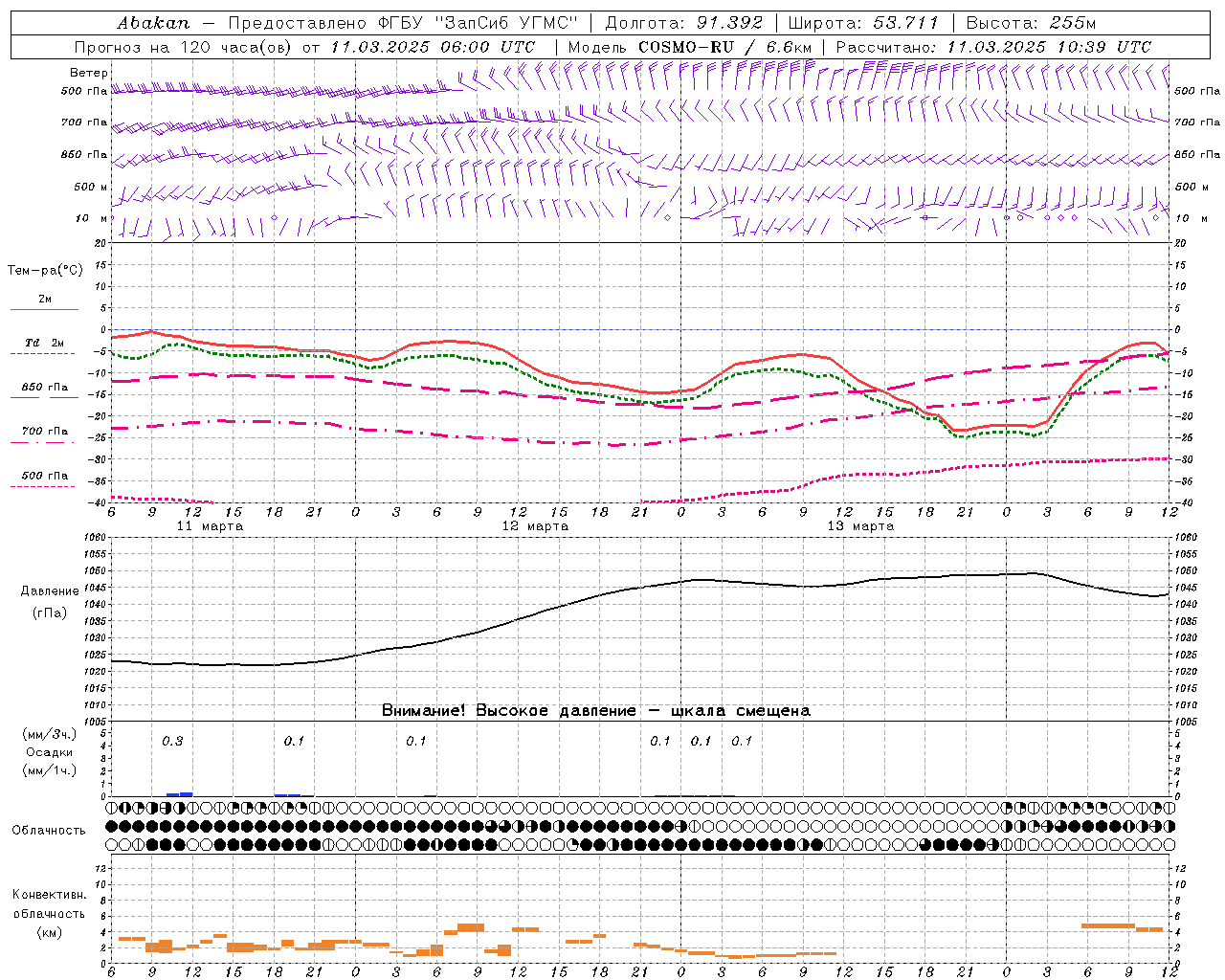
Task: Click the 'Td 2м' dew point legend entry
Action: pos(45,343)
